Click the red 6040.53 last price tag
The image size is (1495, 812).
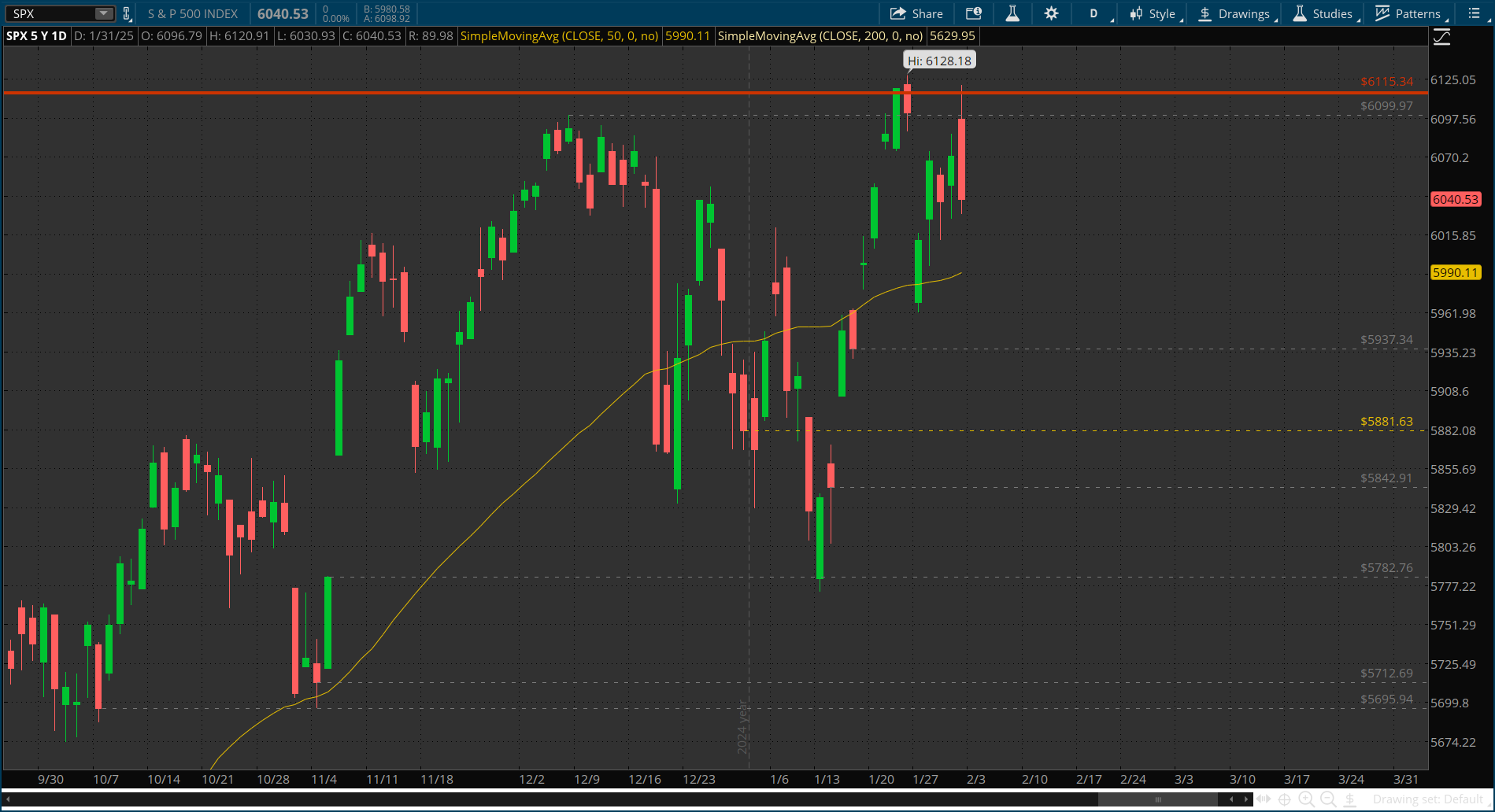(x=1456, y=199)
